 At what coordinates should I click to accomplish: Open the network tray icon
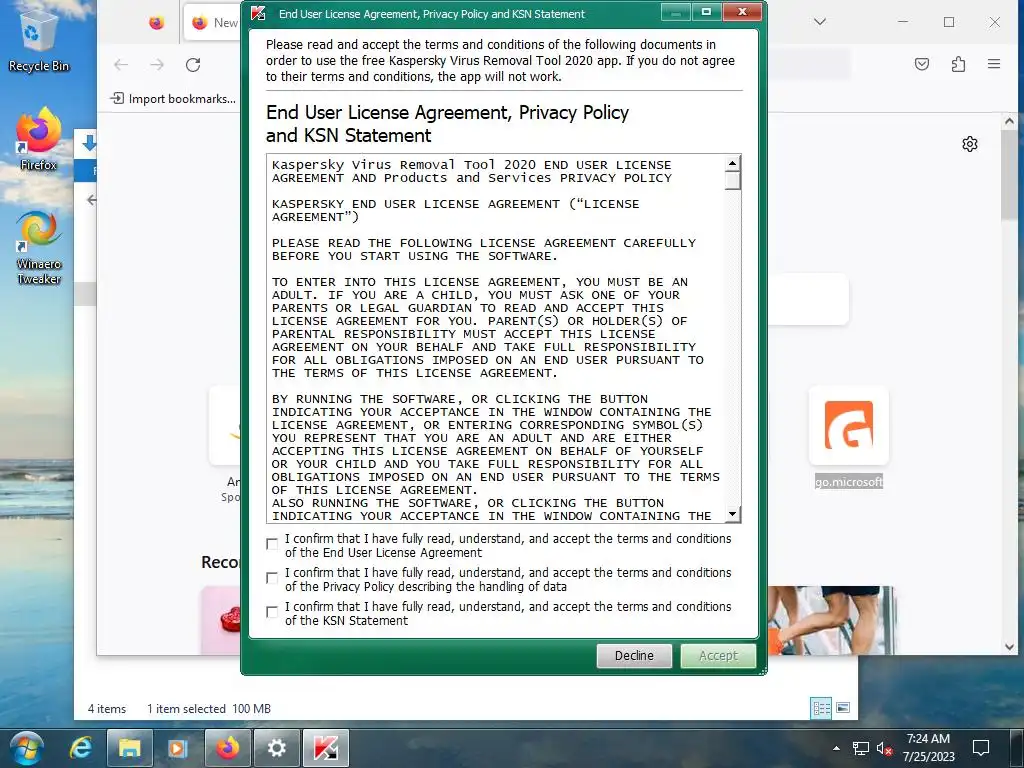(861, 748)
